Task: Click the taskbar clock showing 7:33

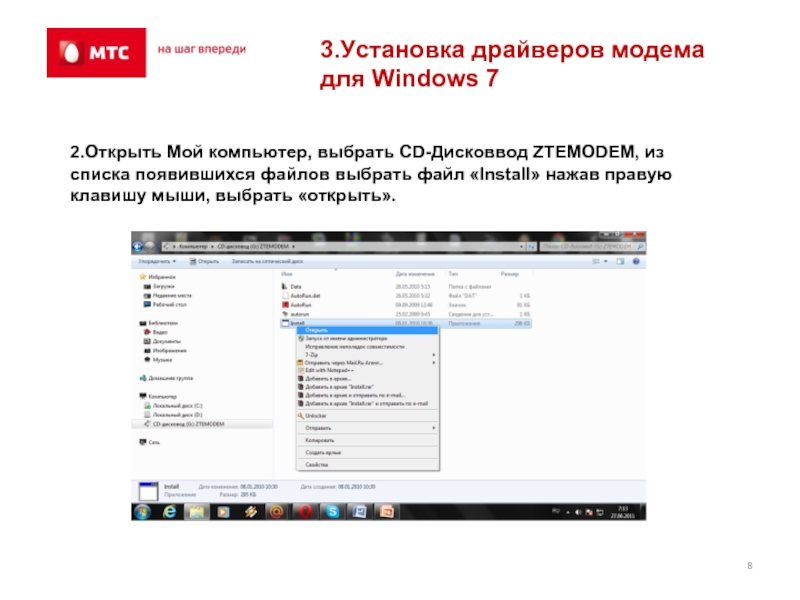Action: 623,512
